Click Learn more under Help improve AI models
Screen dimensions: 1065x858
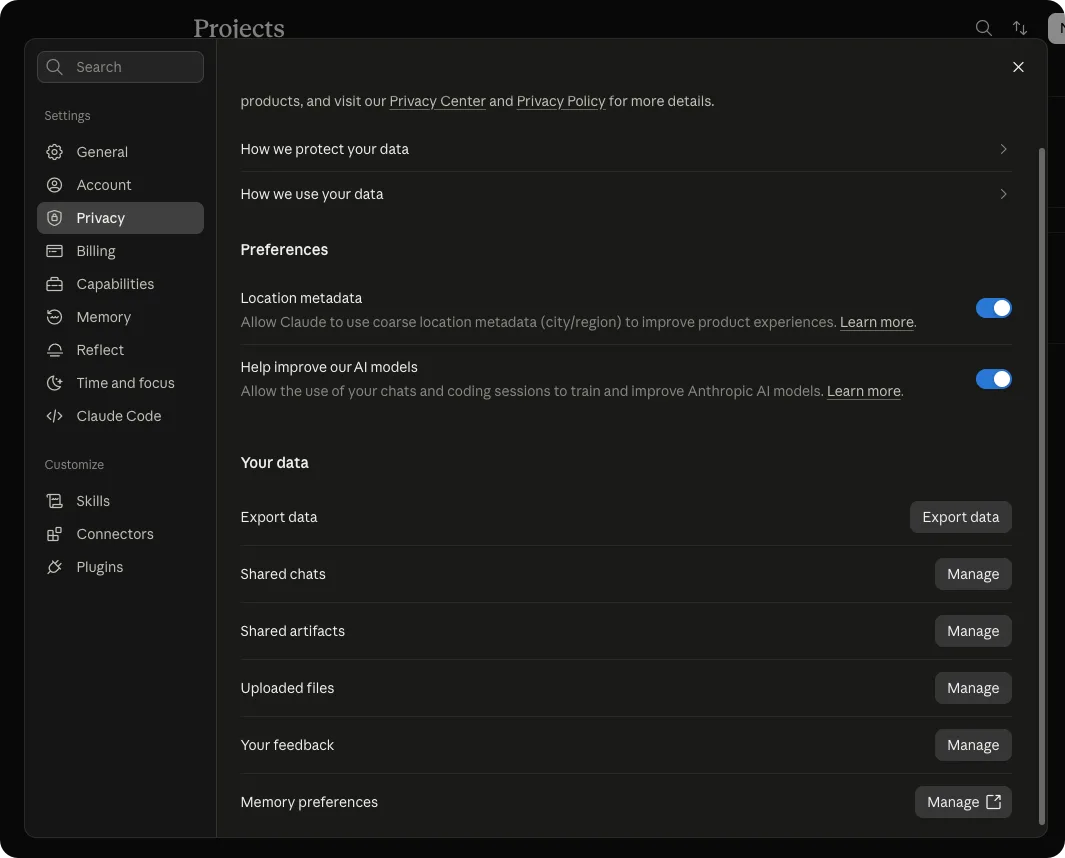[864, 391]
